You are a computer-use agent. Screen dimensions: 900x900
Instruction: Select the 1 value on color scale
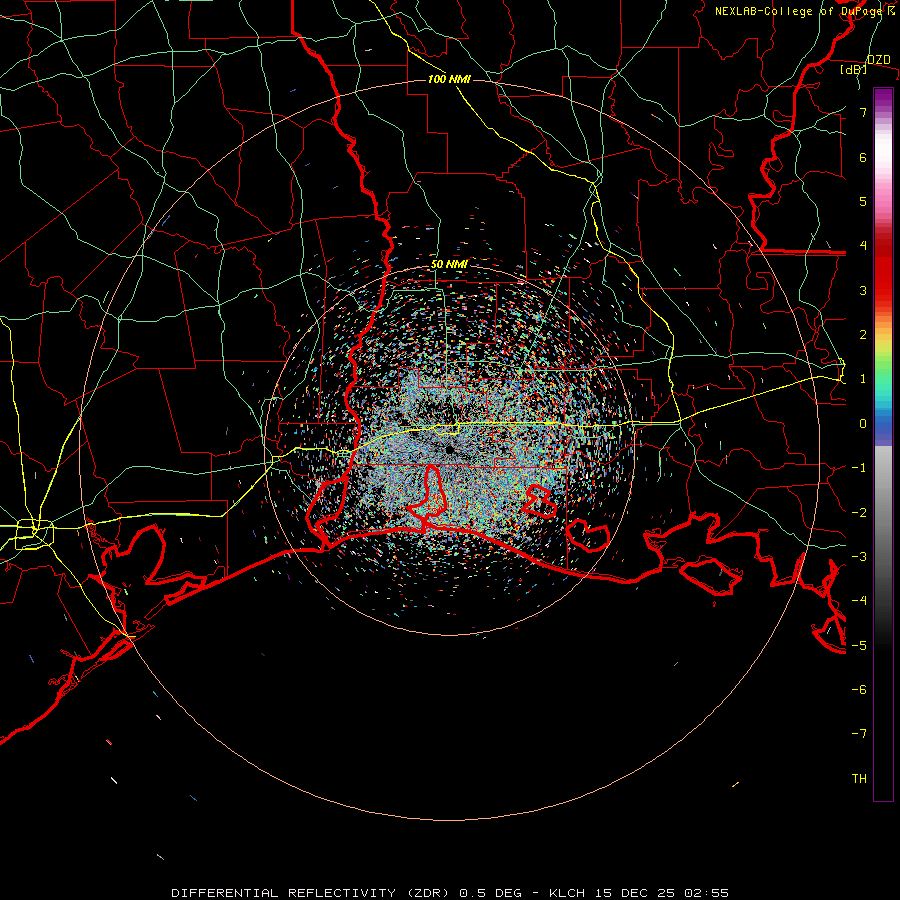tap(863, 379)
